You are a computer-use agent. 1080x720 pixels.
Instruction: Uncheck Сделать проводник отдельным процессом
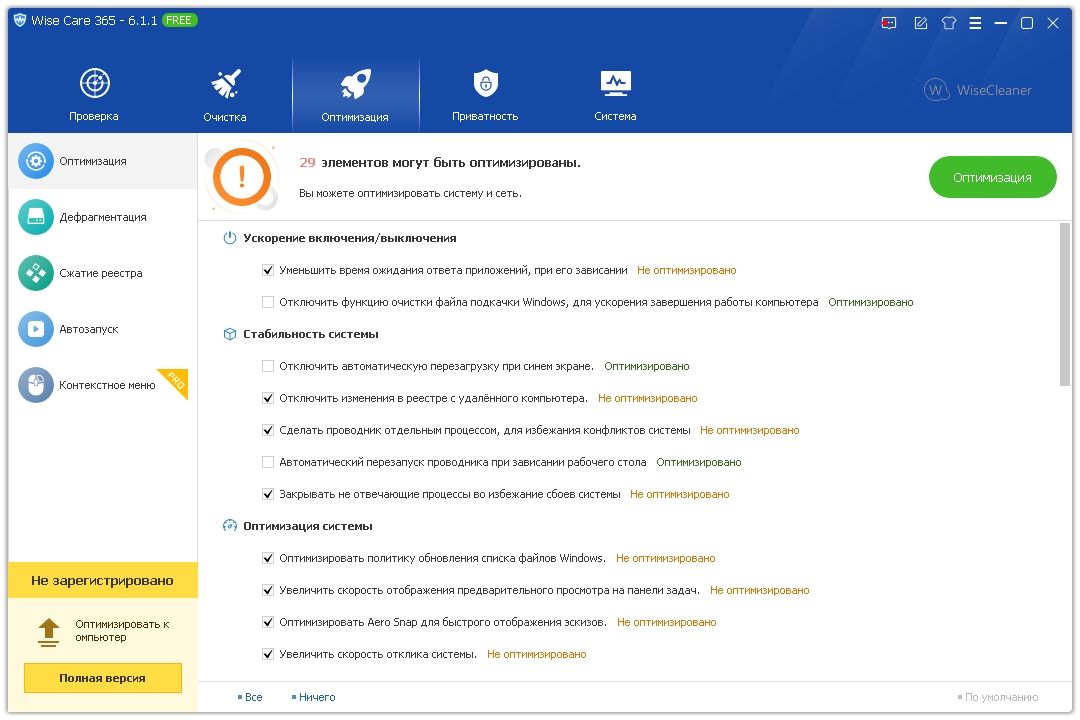268,430
